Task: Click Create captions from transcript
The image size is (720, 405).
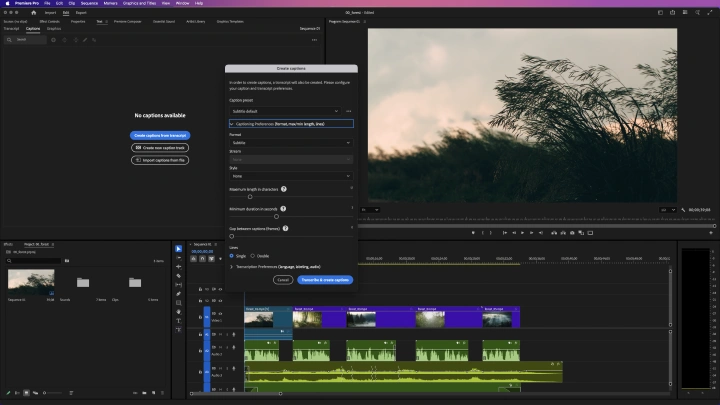Action: [160, 135]
